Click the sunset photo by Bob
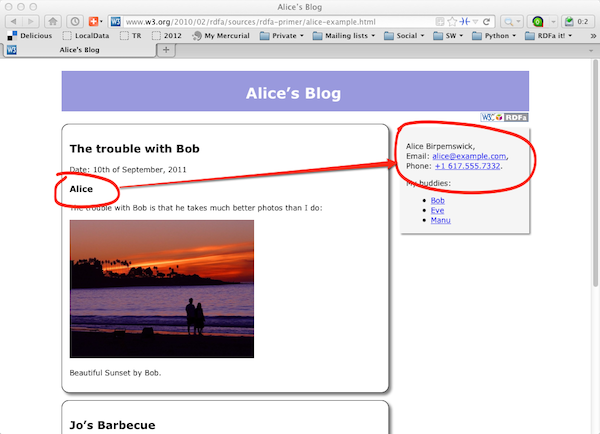600x434 pixels. tap(161, 288)
